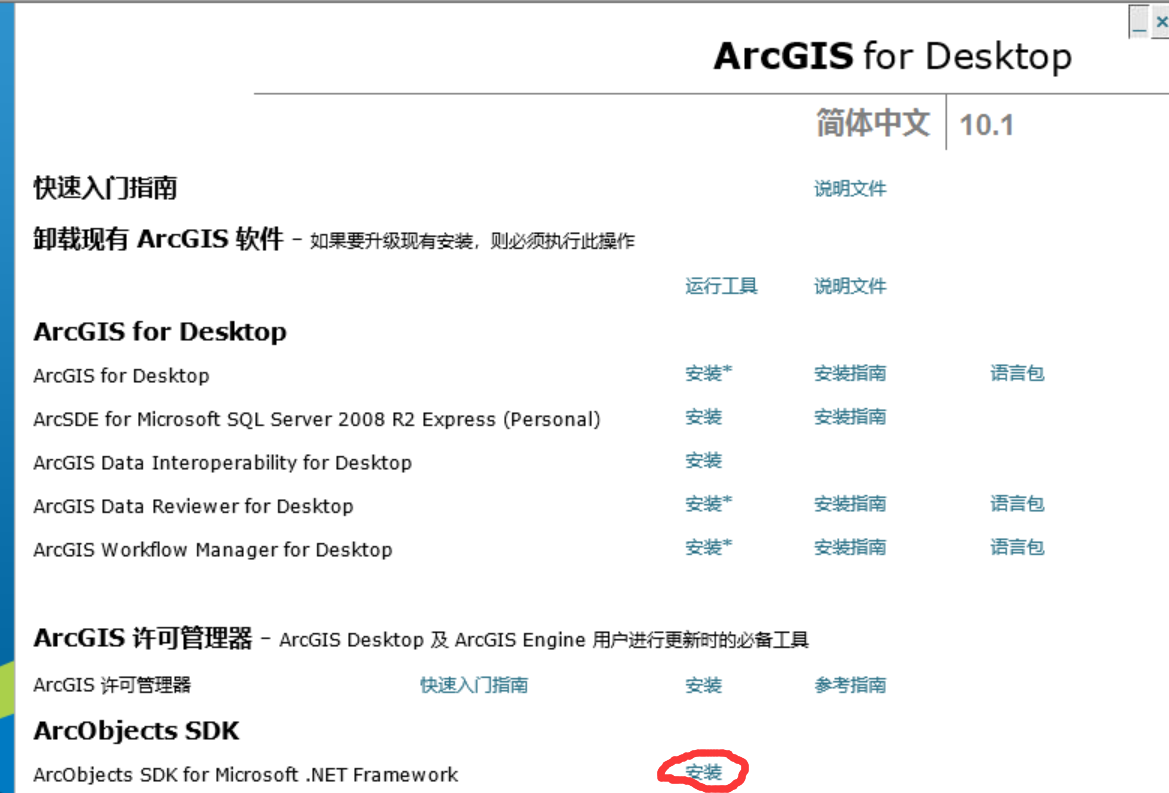Screen dimensions: 1169x793
Task: Open 快速入门指南 link for ArcGIS 许可管理器
Action: point(473,685)
